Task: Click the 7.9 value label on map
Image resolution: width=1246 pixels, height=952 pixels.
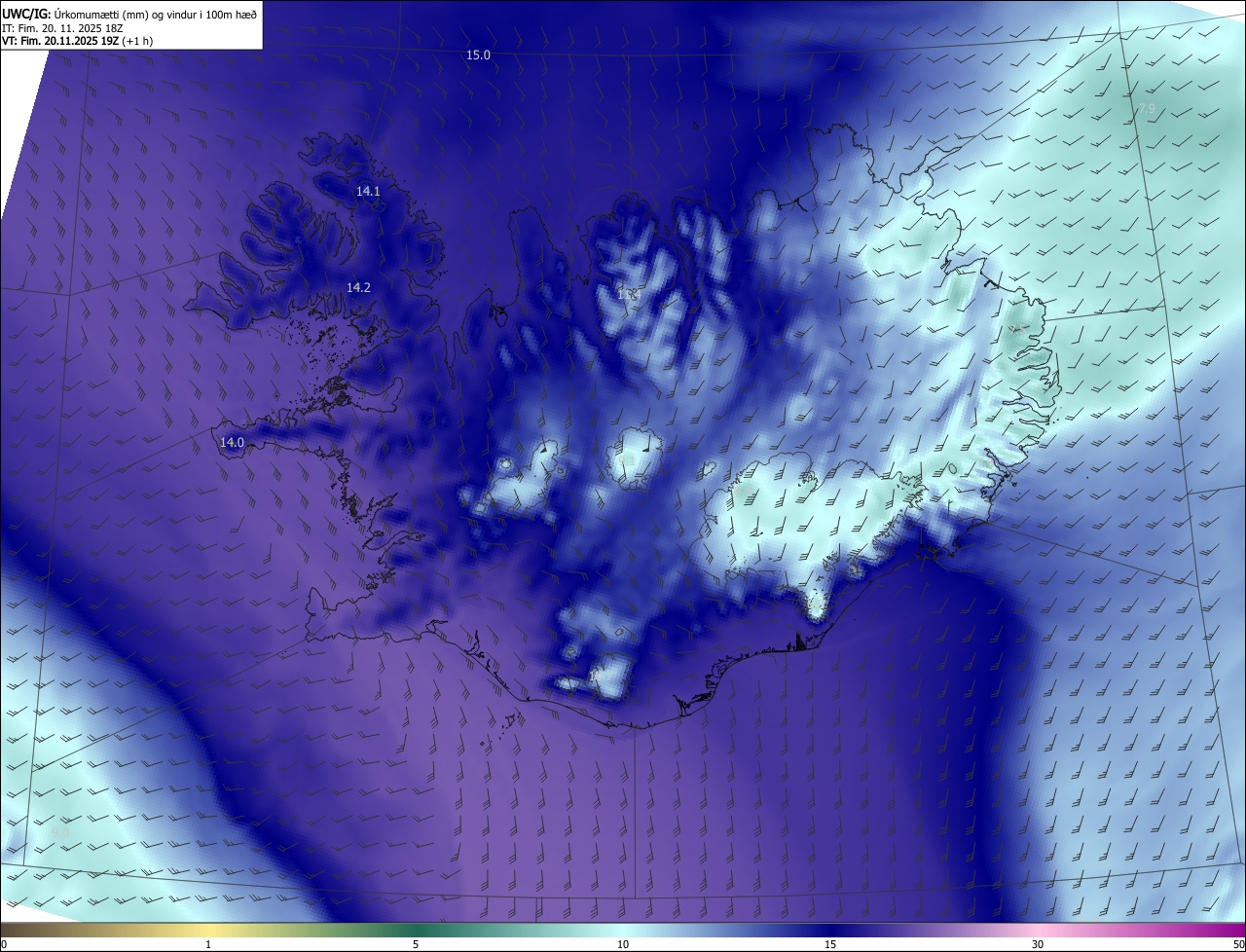Action: 1146,109
